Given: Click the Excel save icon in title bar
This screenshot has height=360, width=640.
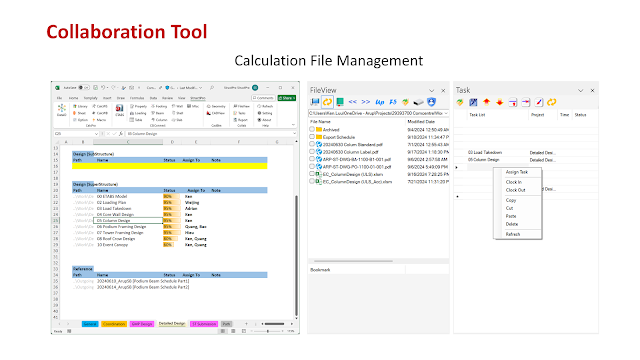Looking at the screenshot, I should click(95, 88).
